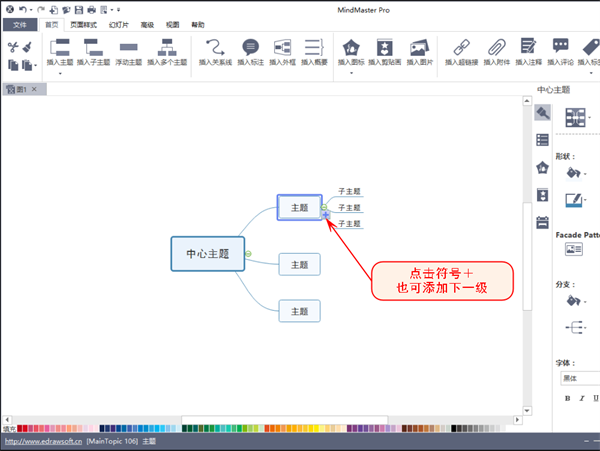Click the blue plus to add subtopic
Screen dimensions: 600x451
click(326, 215)
